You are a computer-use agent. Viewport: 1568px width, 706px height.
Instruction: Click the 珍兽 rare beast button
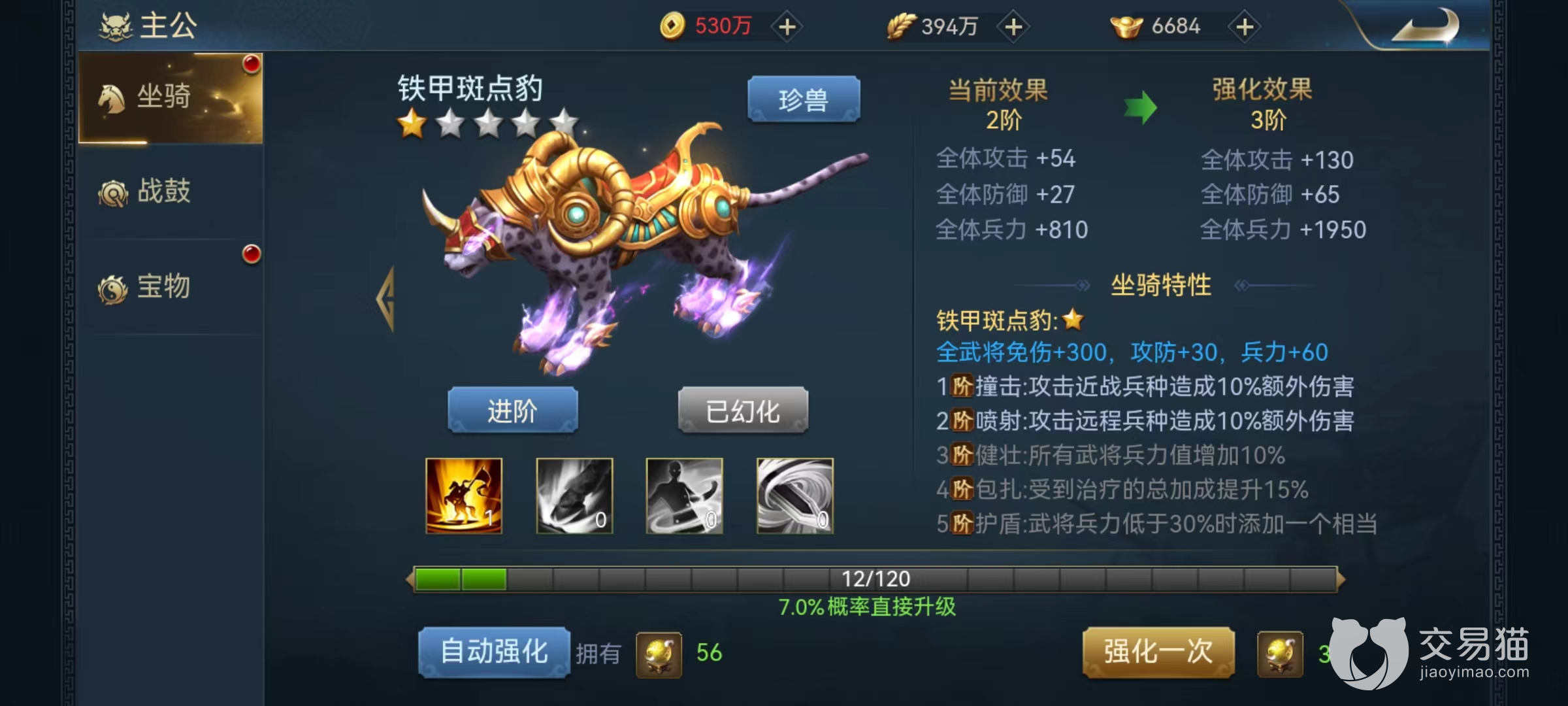[x=804, y=99]
